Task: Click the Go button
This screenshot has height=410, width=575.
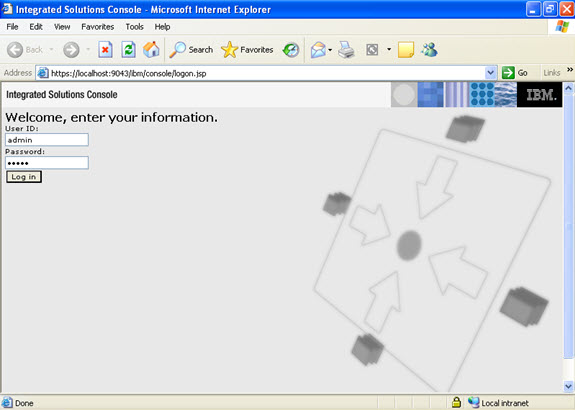Action: point(514,73)
